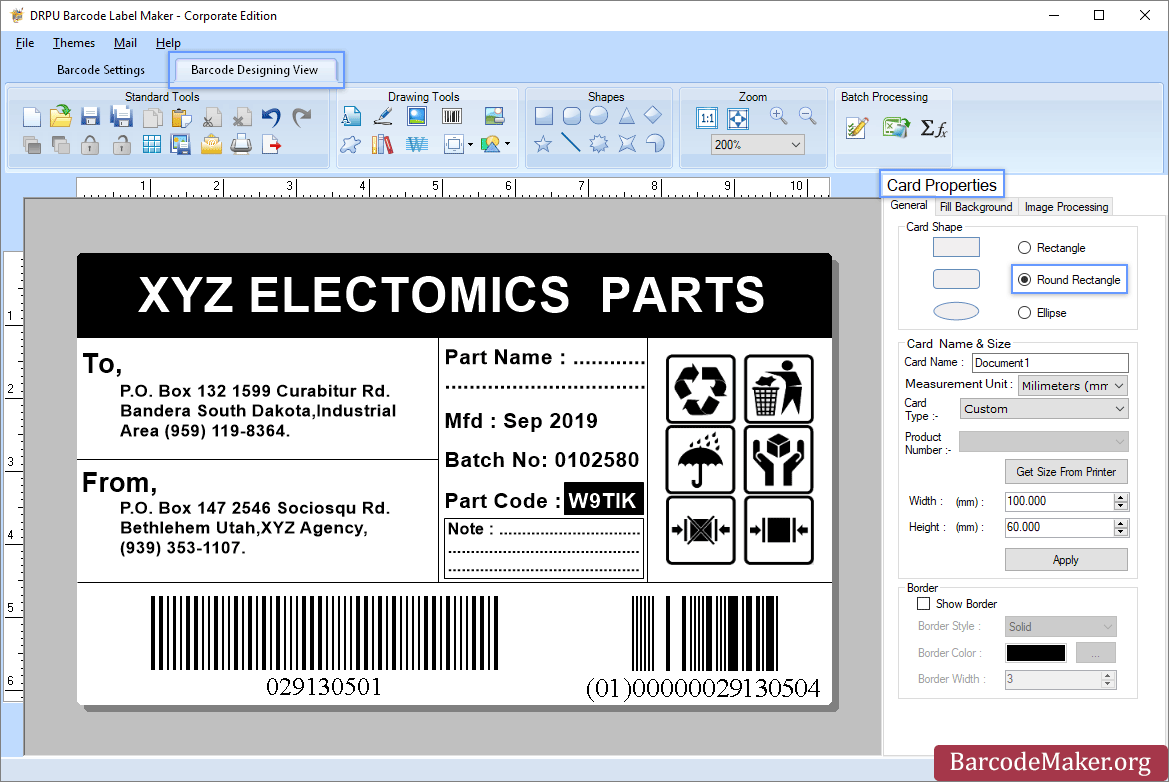Click the black Border Color swatch
This screenshot has height=782, width=1169.
tap(1036, 653)
